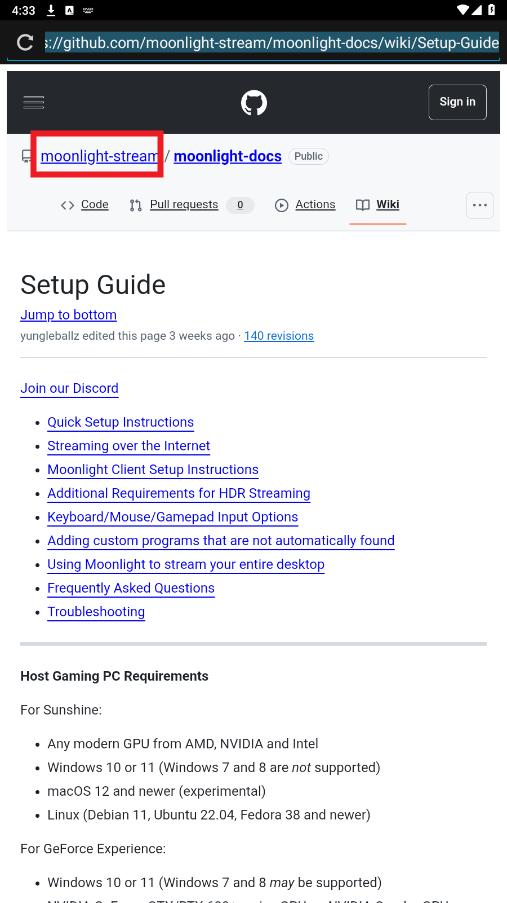Open Join our Discord link
The width and height of the screenshot is (507, 903).
click(x=69, y=388)
